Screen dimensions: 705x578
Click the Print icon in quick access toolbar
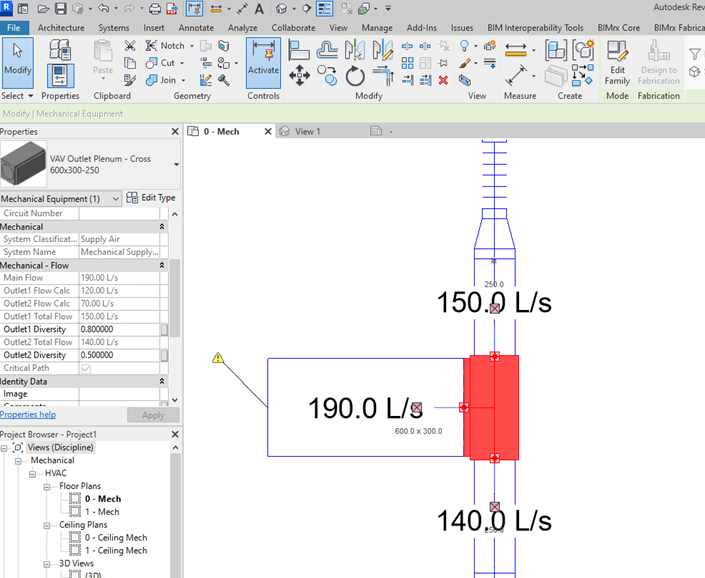(155, 9)
